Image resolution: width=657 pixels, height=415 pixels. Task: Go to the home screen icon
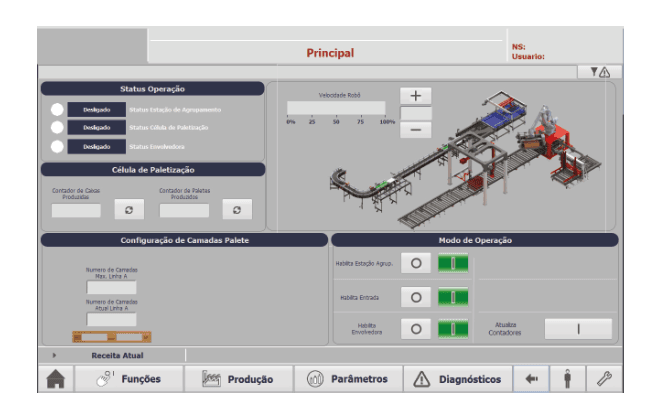tap(56, 379)
